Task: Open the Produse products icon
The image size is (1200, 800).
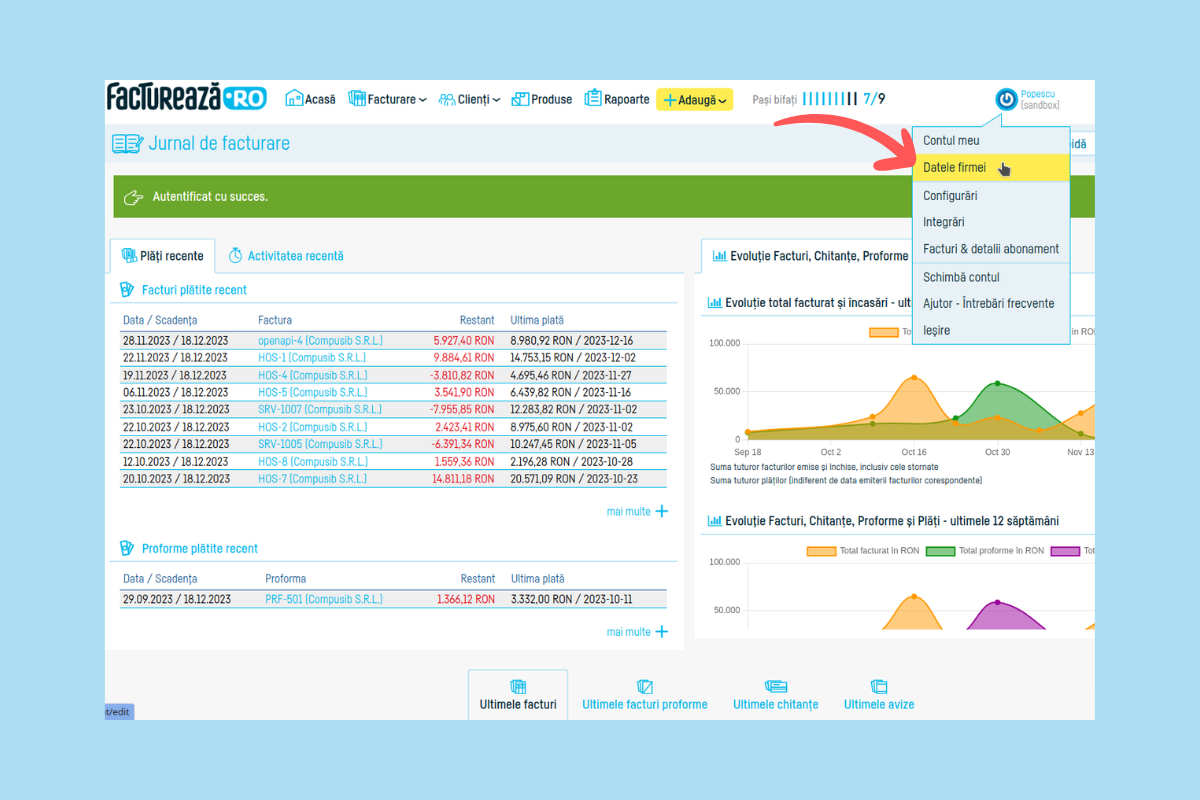Action: [x=520, y=99]
